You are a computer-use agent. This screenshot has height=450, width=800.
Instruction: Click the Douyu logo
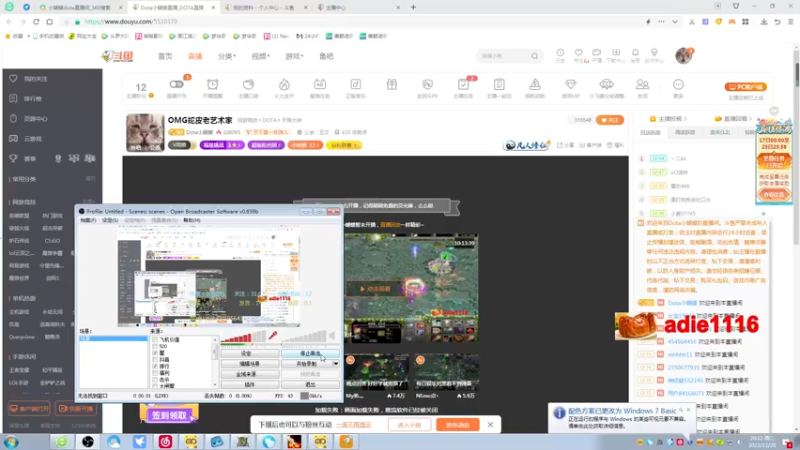tap(118, 56)
